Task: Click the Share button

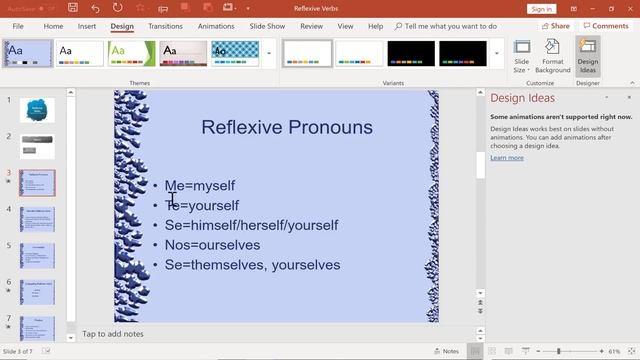Action: click(x=556, y=26)
